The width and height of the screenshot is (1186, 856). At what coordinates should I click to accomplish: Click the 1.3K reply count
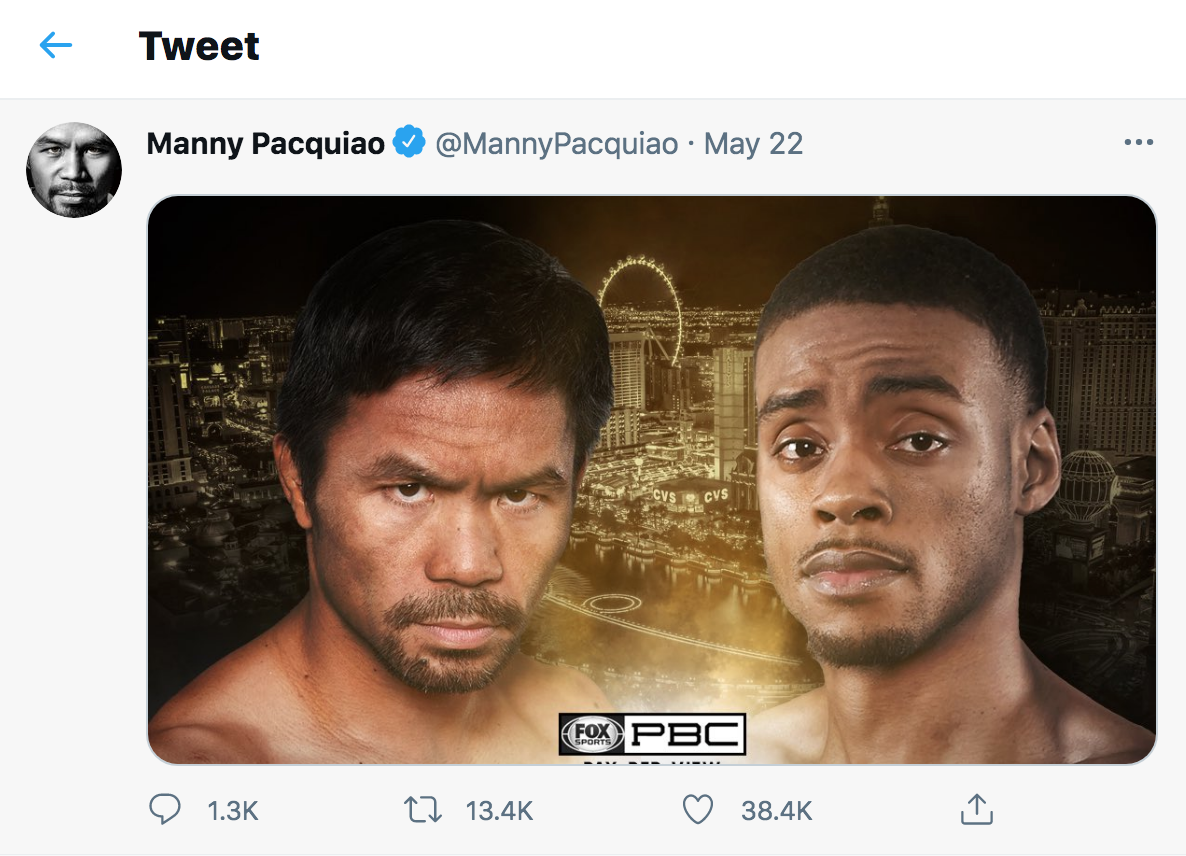233,810
